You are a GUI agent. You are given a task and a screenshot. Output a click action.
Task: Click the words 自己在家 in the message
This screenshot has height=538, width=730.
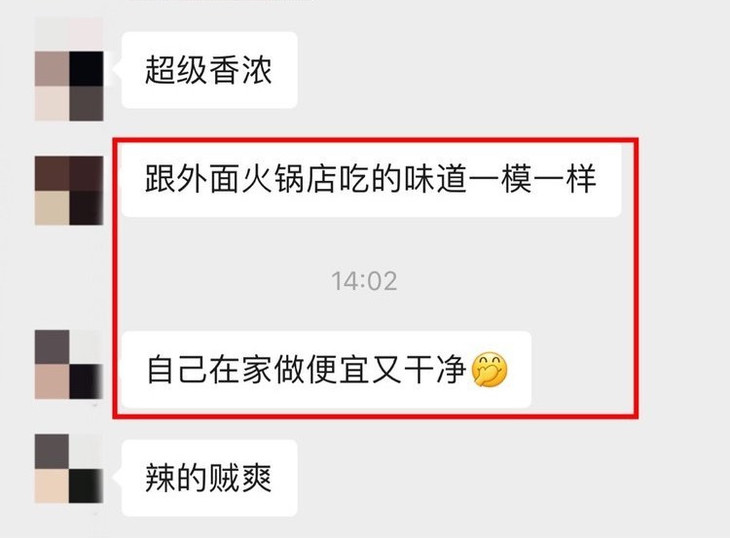(210, 370)
